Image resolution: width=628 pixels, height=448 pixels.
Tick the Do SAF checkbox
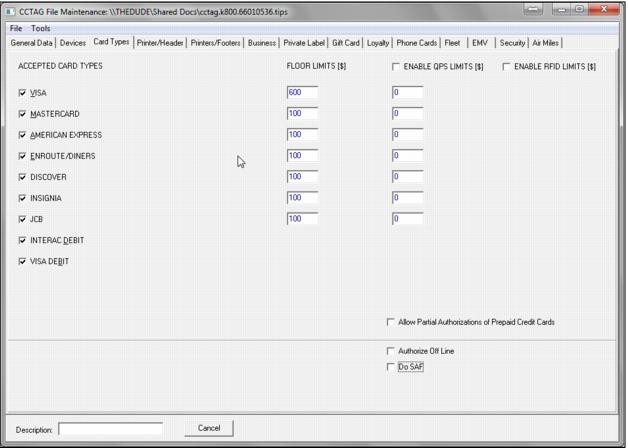(x=390, y=367)
